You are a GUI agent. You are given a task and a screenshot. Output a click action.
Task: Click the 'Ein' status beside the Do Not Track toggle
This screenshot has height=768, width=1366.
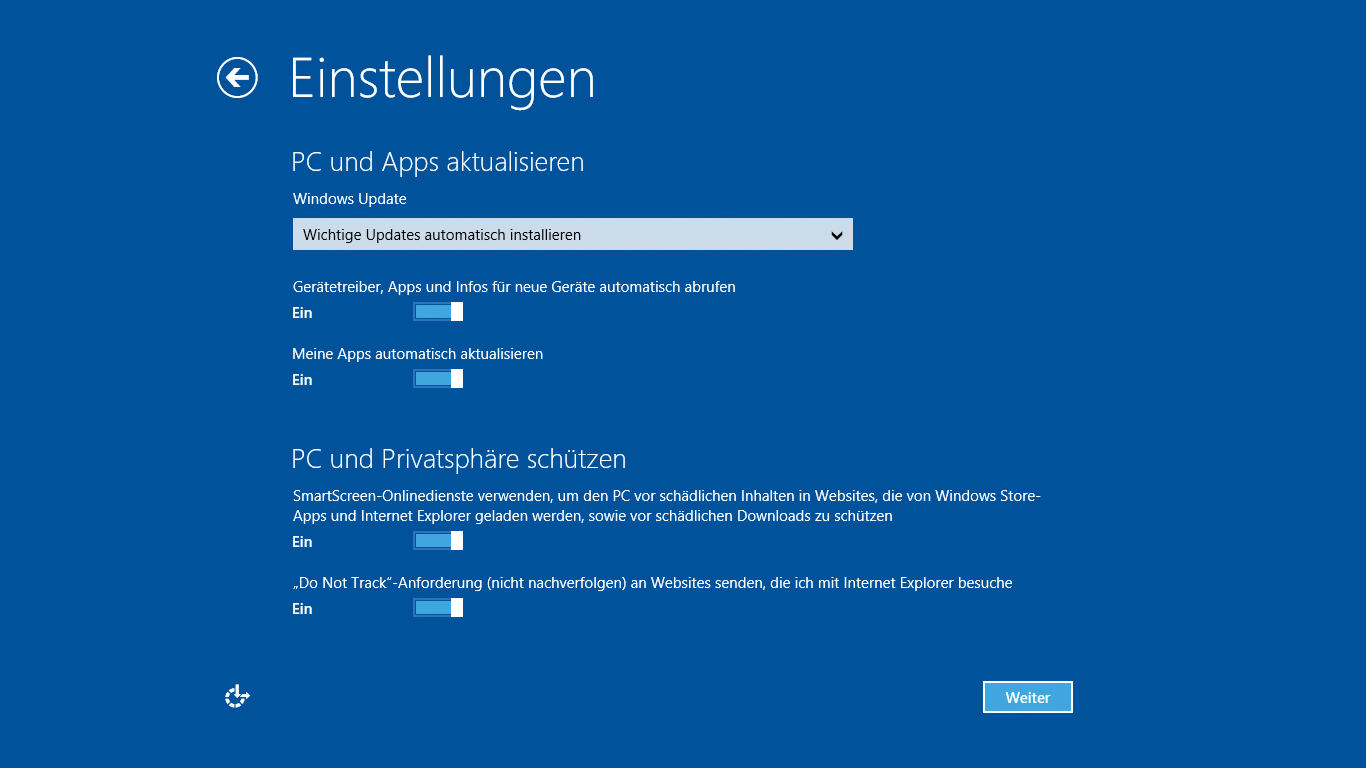302,609
